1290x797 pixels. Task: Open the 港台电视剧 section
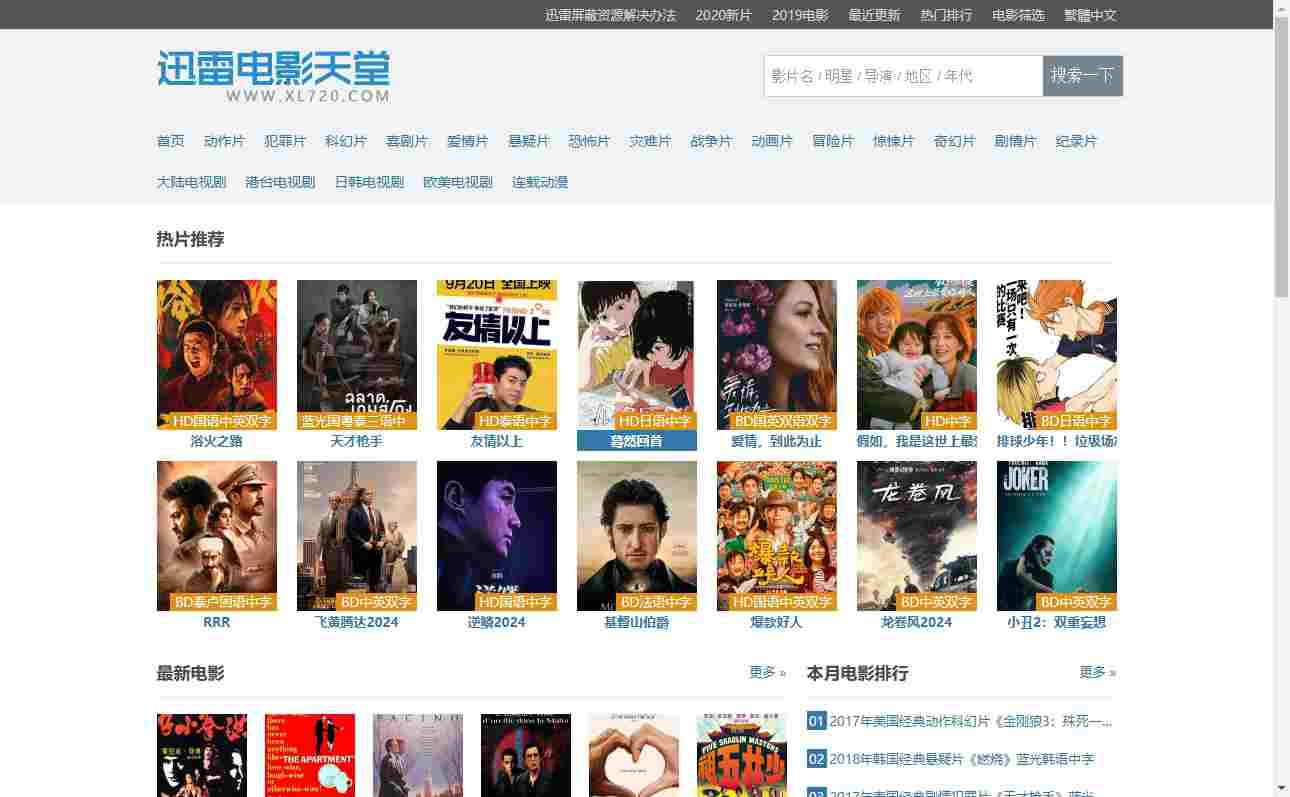pos(280,182)
